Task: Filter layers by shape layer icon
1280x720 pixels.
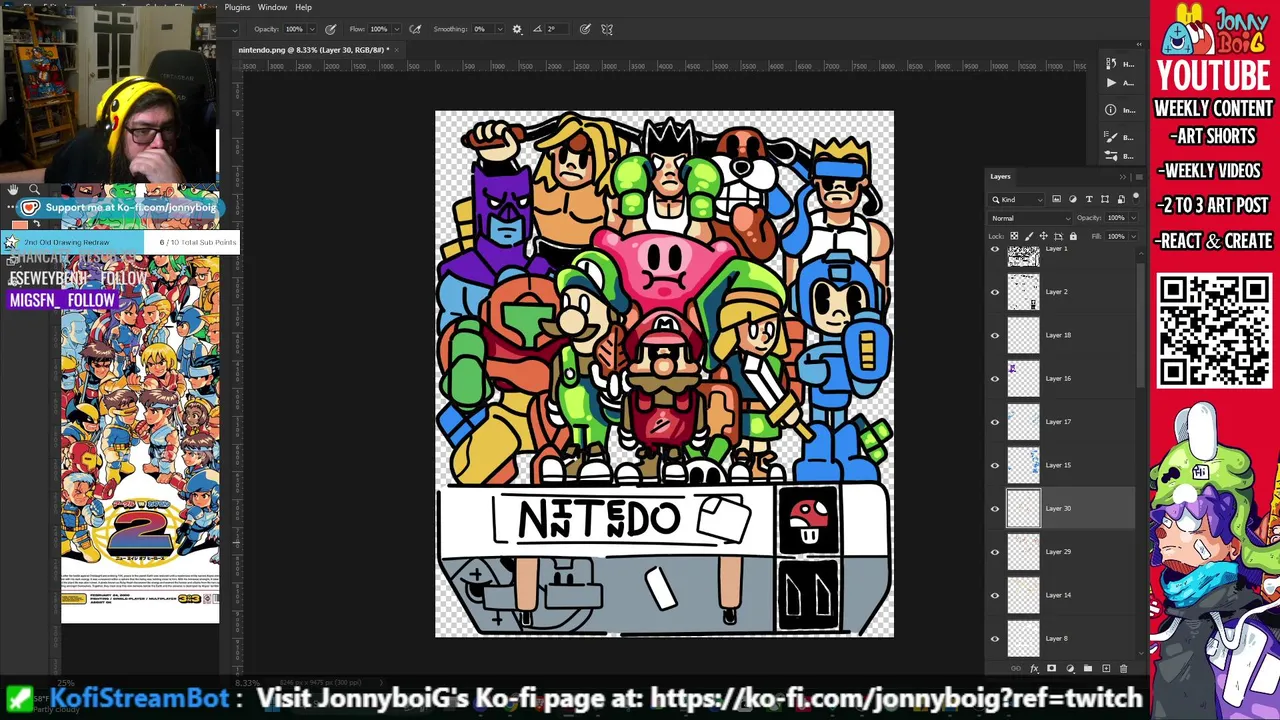Action: pos(1105,199)
